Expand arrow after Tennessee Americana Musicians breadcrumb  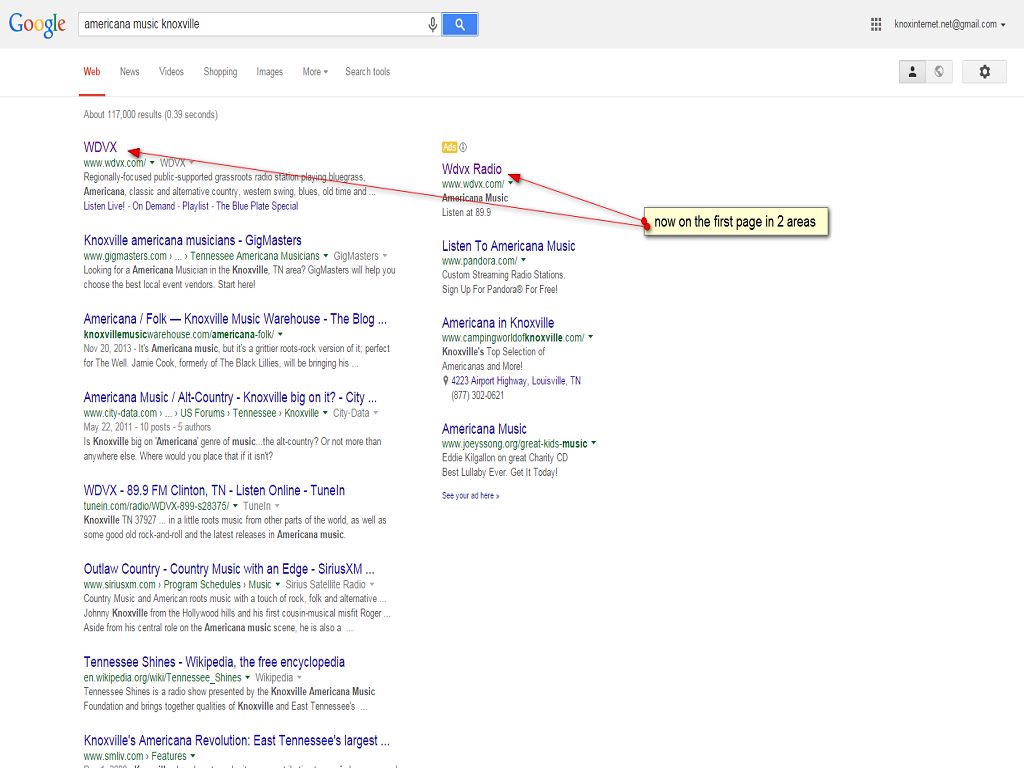326,256
